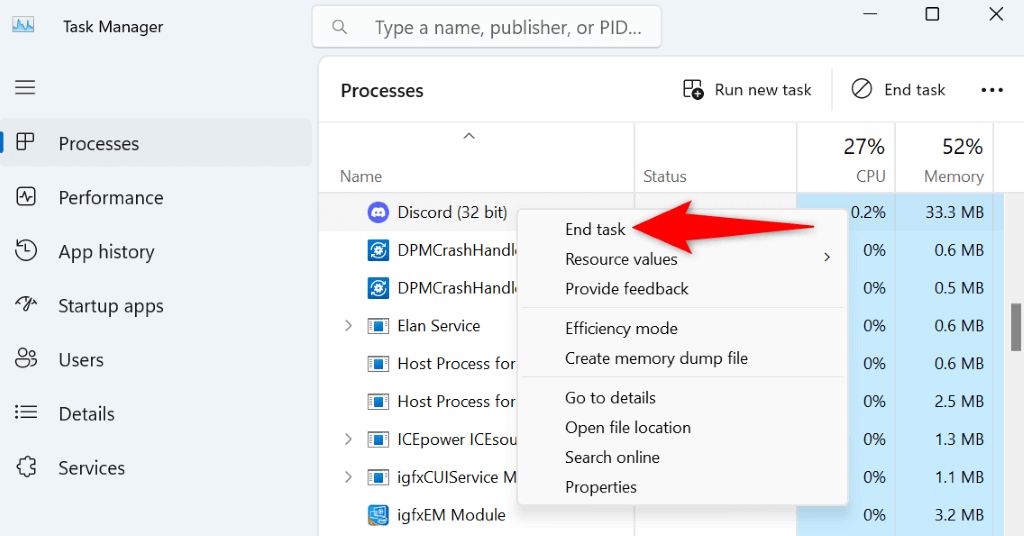
Task: Click the igfxEM Module process icon
Action: pyautogui.click(x=378, y=515)
